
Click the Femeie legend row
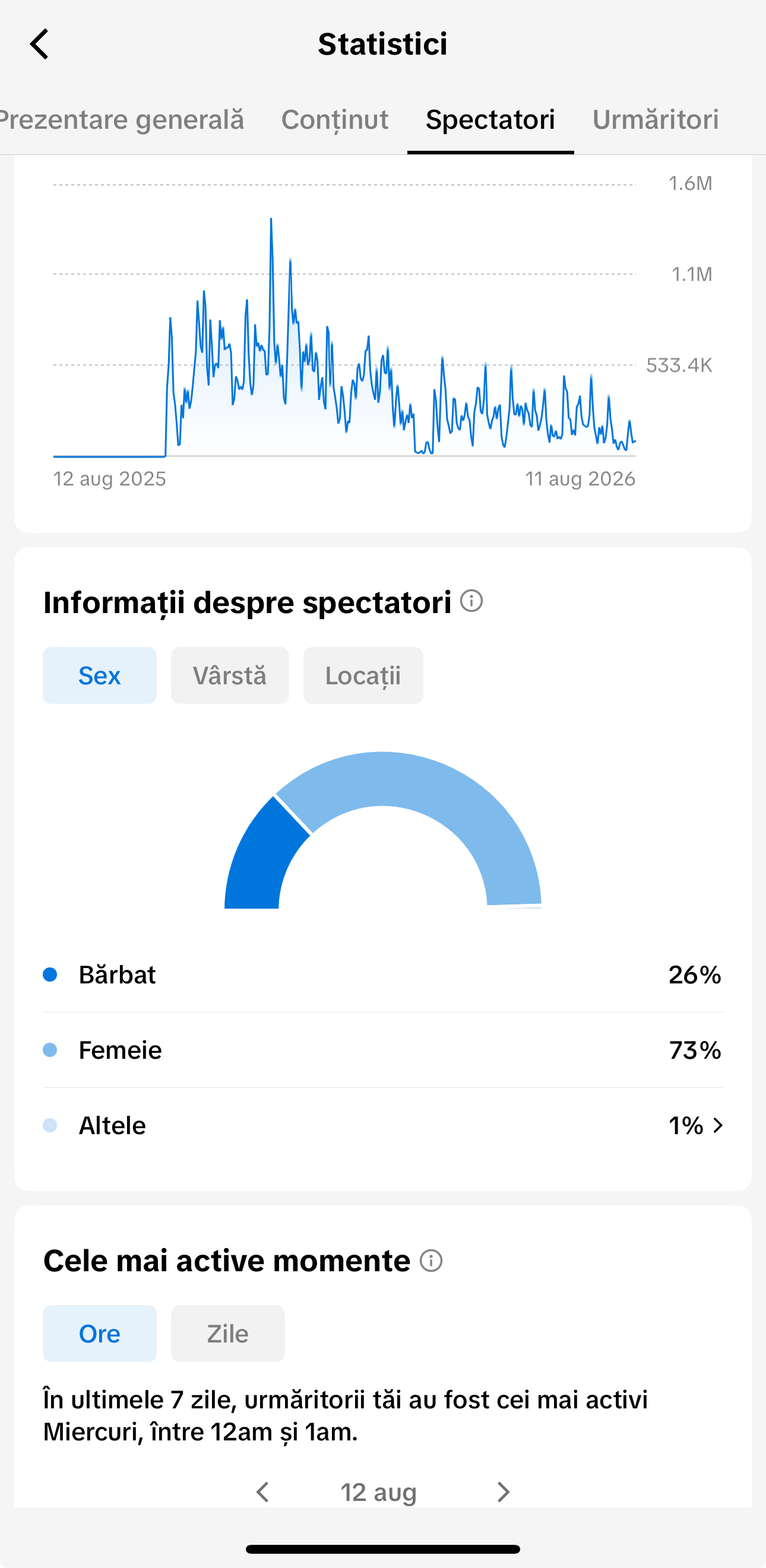(382, 1050)
